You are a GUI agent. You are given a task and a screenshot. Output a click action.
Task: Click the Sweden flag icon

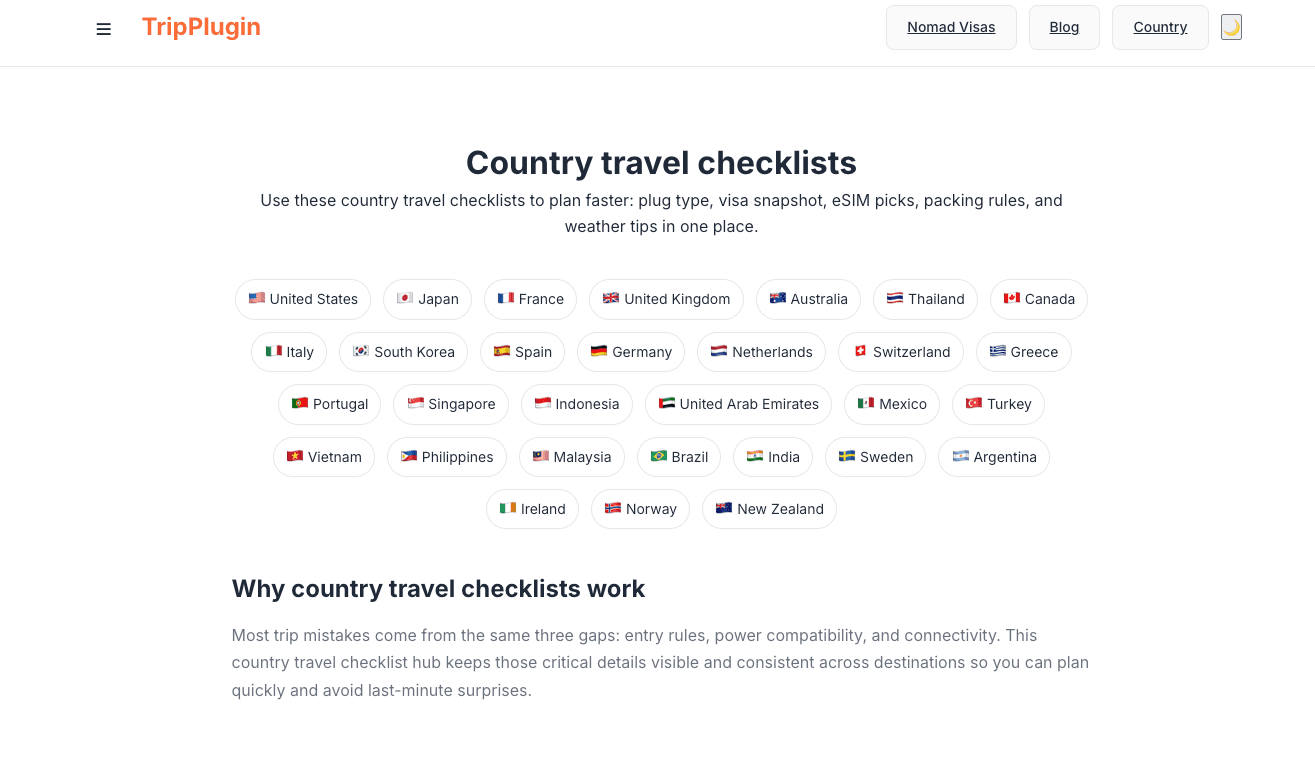[x=844, y=457]
